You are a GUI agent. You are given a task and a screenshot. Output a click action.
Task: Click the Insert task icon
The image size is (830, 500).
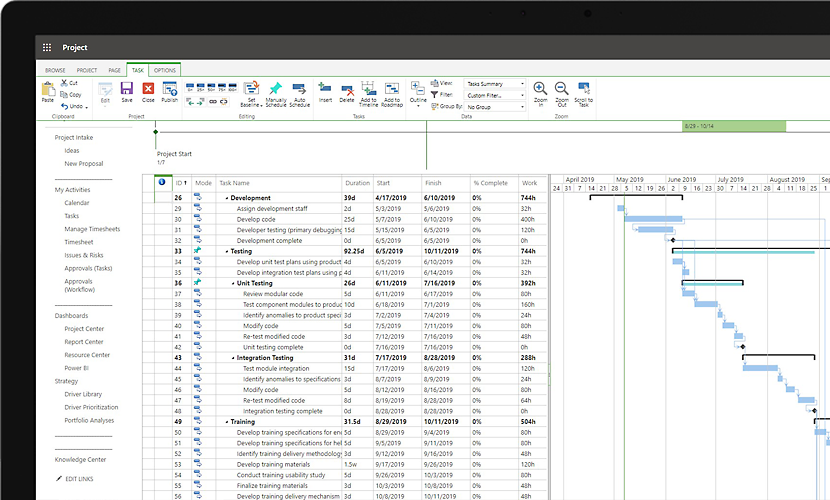[325, 90]
